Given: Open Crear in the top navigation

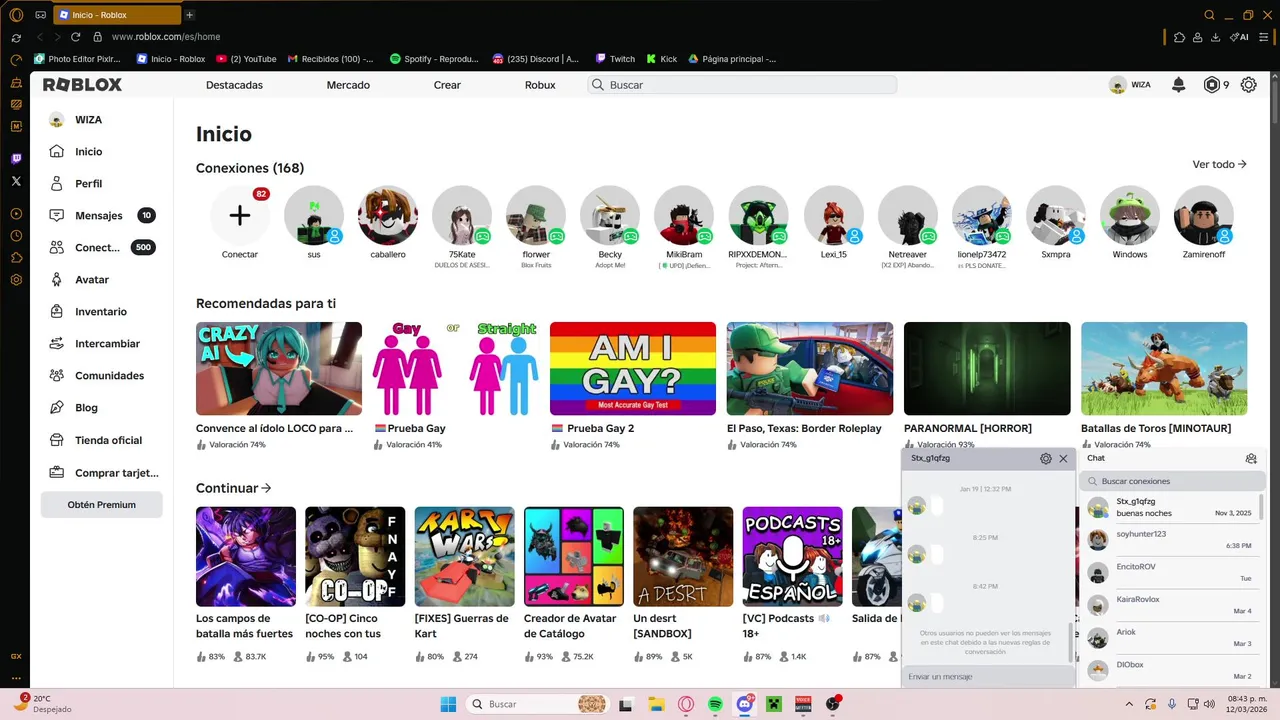Looking at the screenshot, I should [447, 85].
